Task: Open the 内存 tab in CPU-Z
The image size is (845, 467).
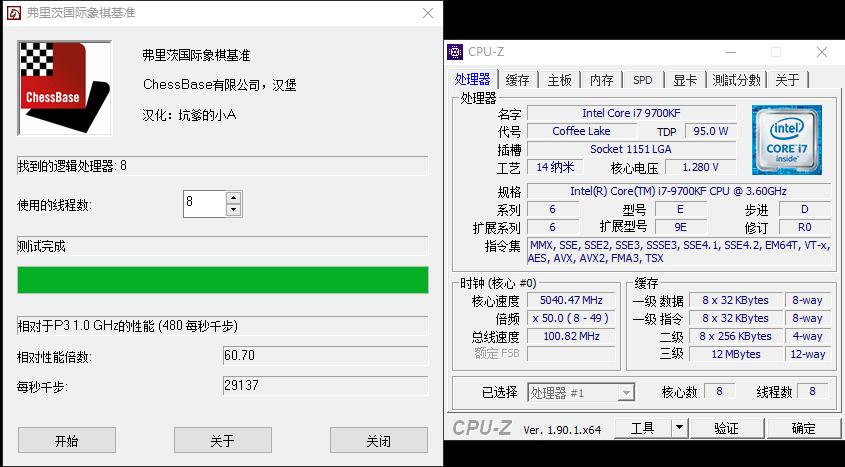Action: click(601, 80)
